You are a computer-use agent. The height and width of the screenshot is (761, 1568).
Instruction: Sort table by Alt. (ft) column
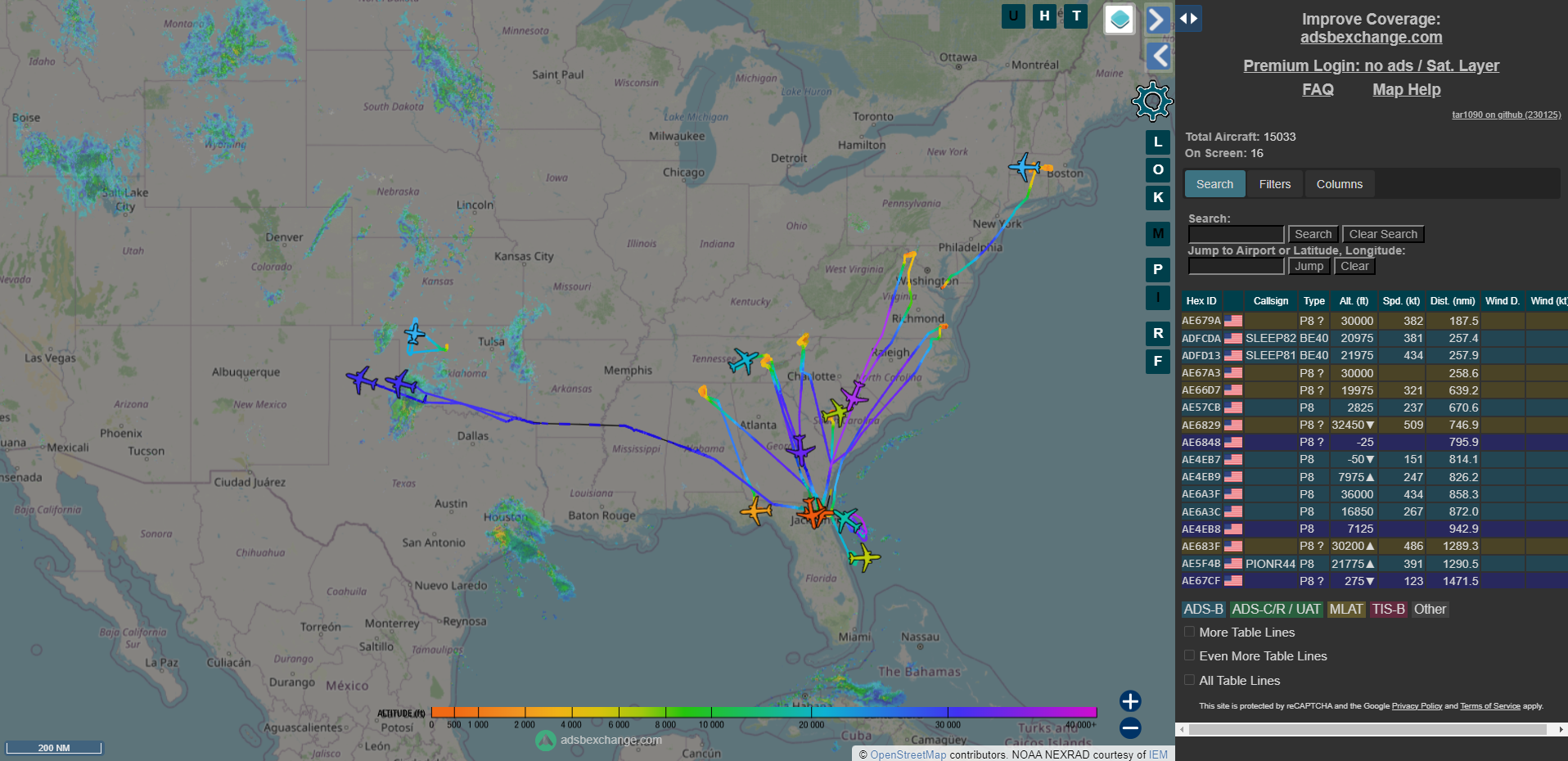1354,301
